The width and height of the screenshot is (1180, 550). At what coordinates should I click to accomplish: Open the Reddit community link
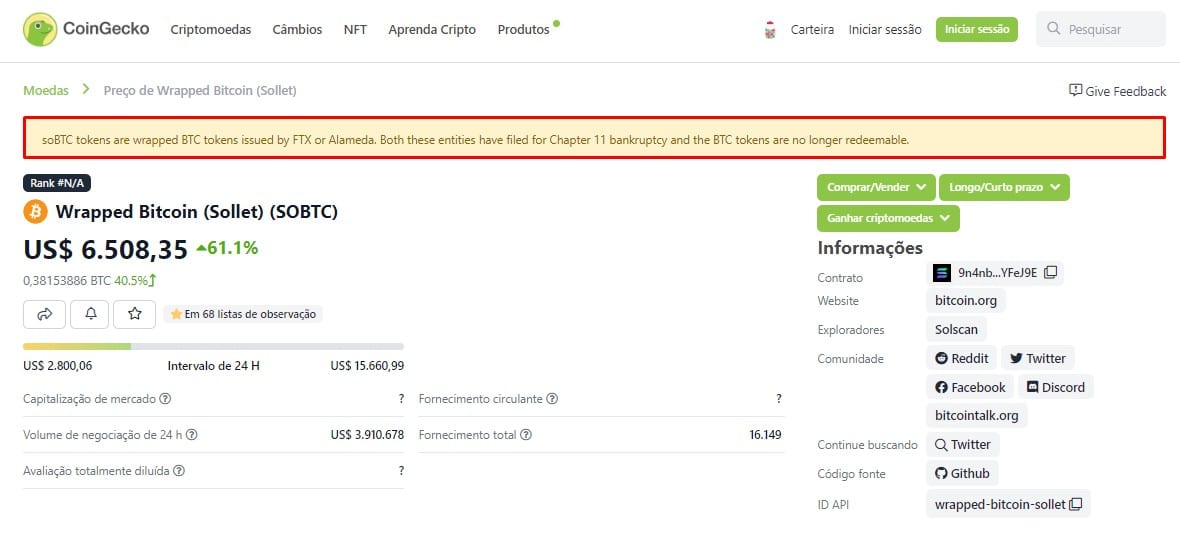click(x=962, y=358)
